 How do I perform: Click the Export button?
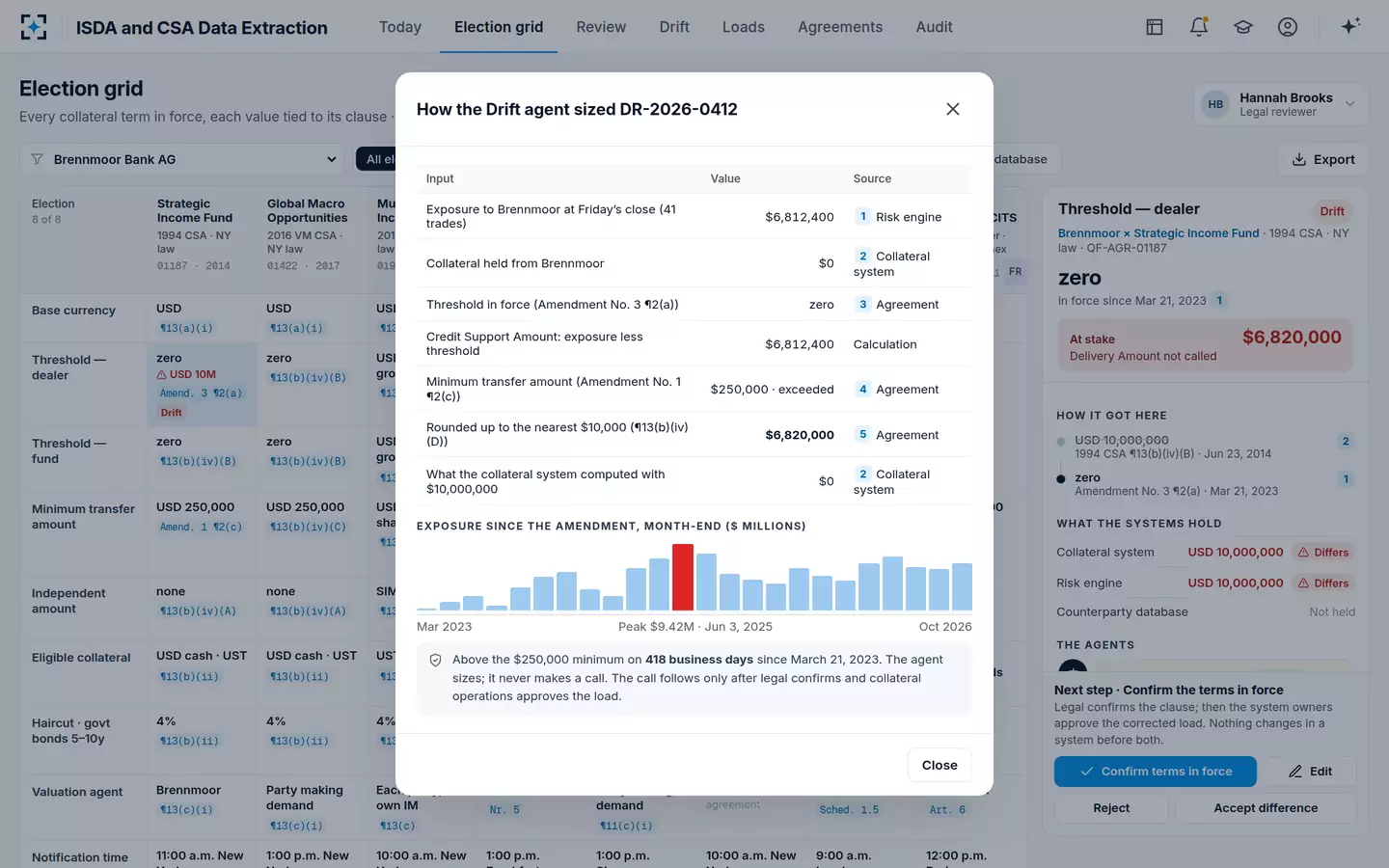click(x=1323, y=159)
